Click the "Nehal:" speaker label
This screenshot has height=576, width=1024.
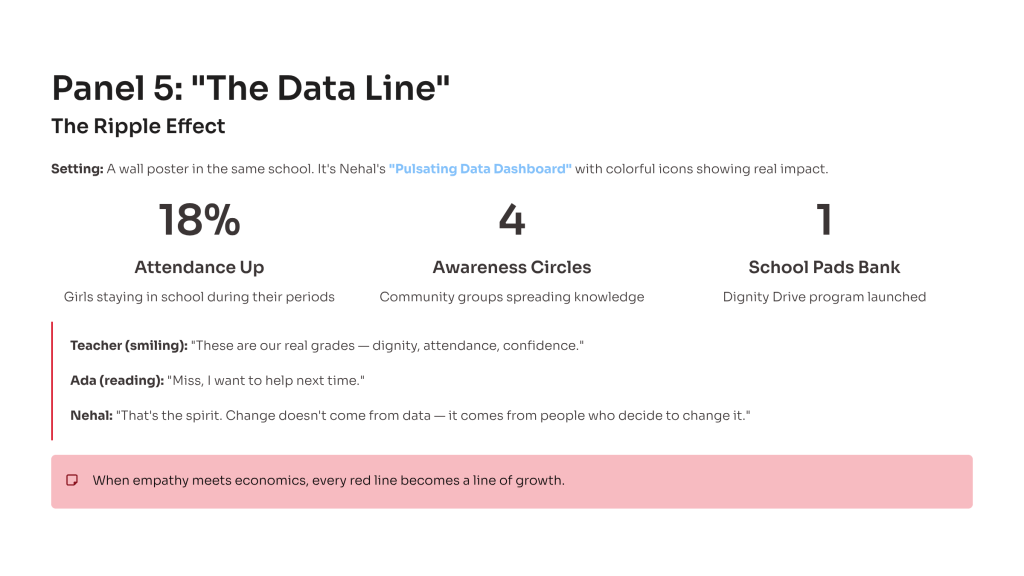[91, 415]
